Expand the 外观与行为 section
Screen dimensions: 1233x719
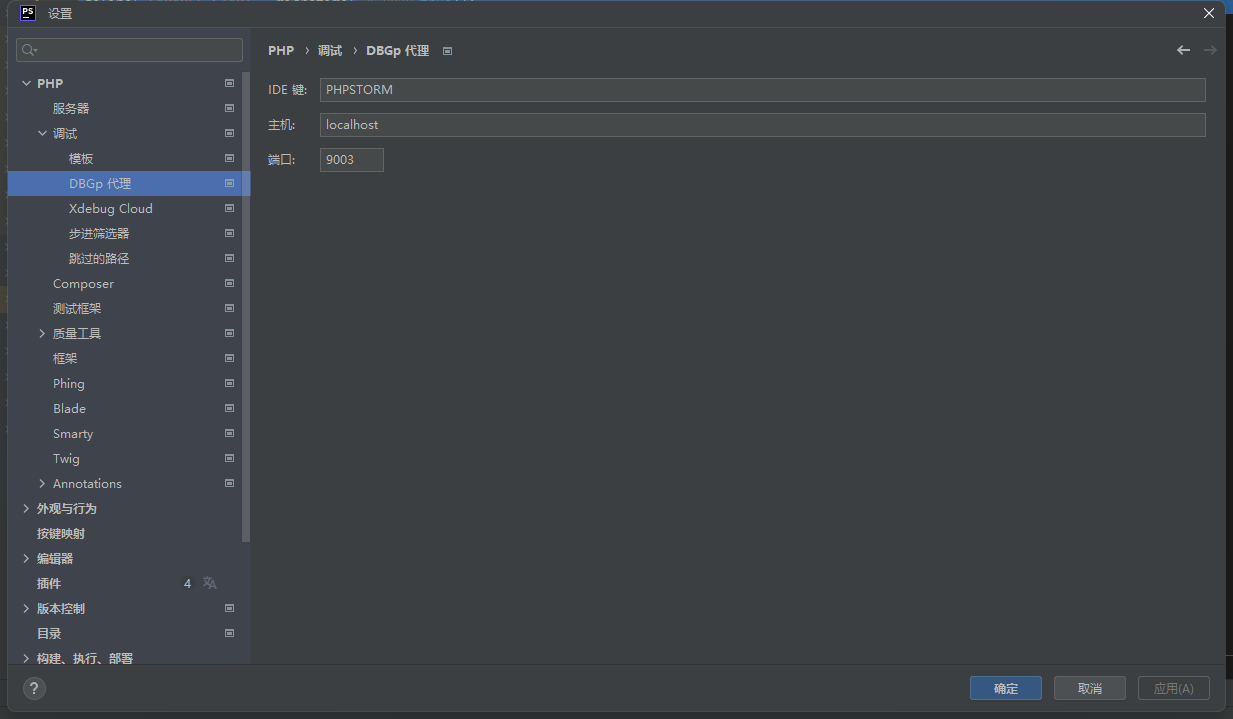tap(26, 508)
